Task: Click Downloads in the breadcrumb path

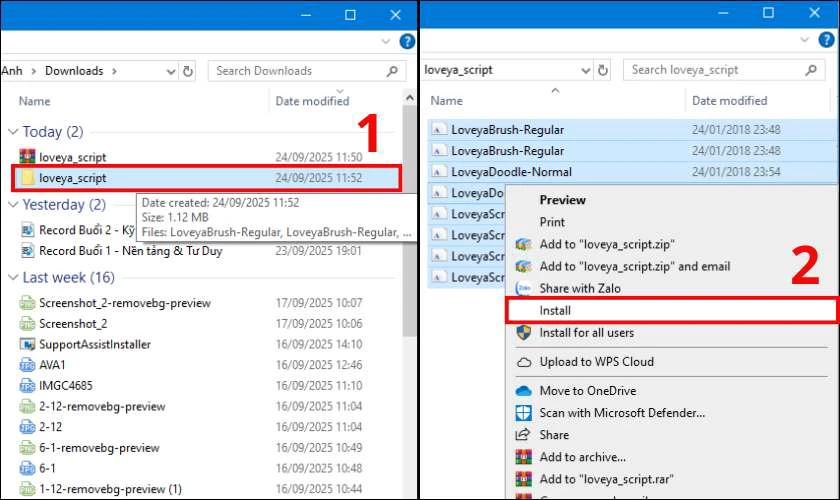Action: click(74, 71)
